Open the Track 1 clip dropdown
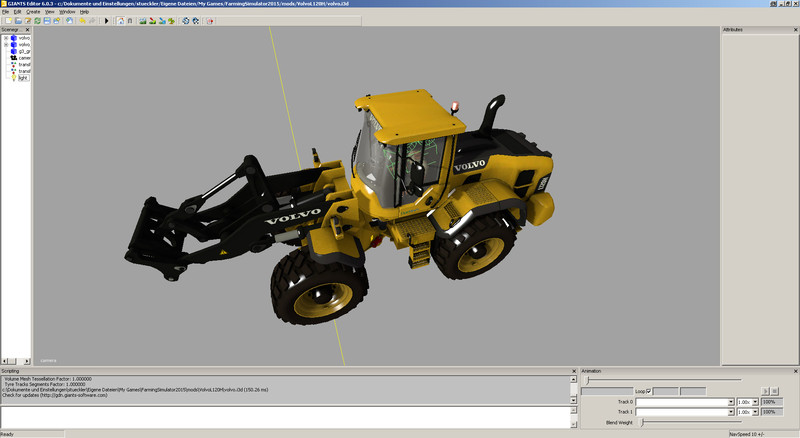Image resolution: width=800 pixels, height=438 pixels. [x=731, y=412]
